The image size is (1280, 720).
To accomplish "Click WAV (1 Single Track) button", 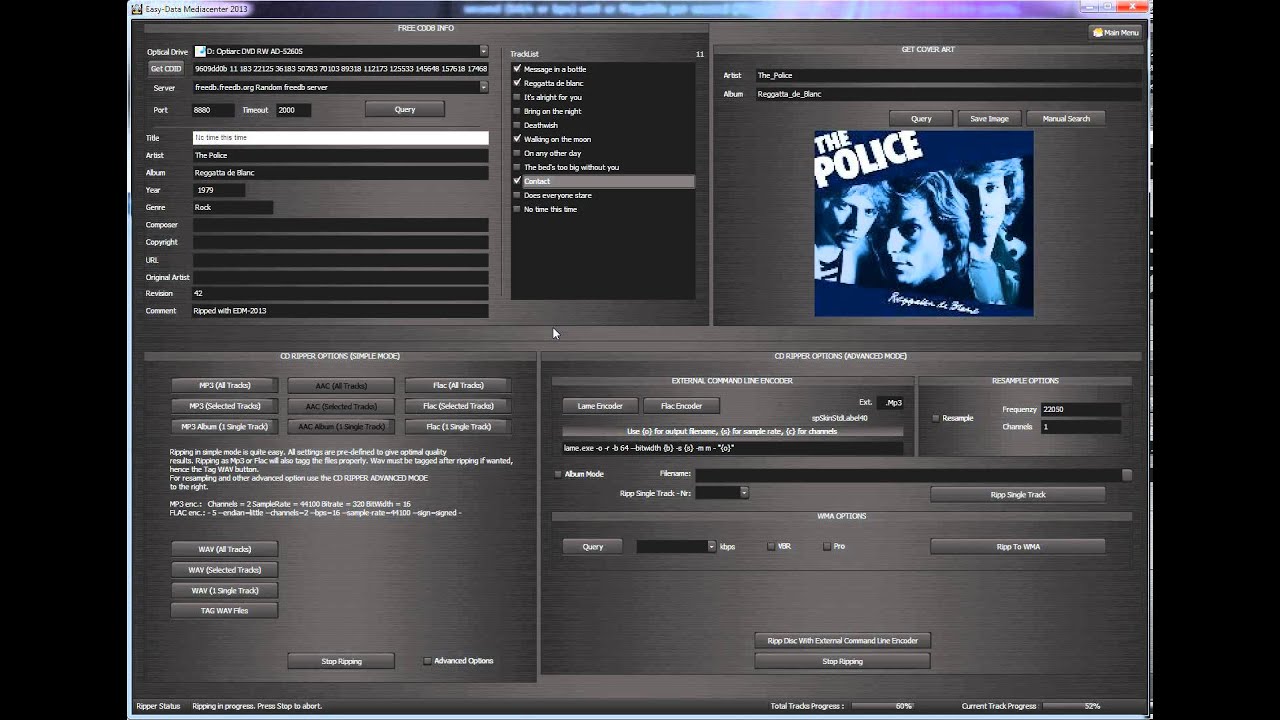I will point(225,590).
